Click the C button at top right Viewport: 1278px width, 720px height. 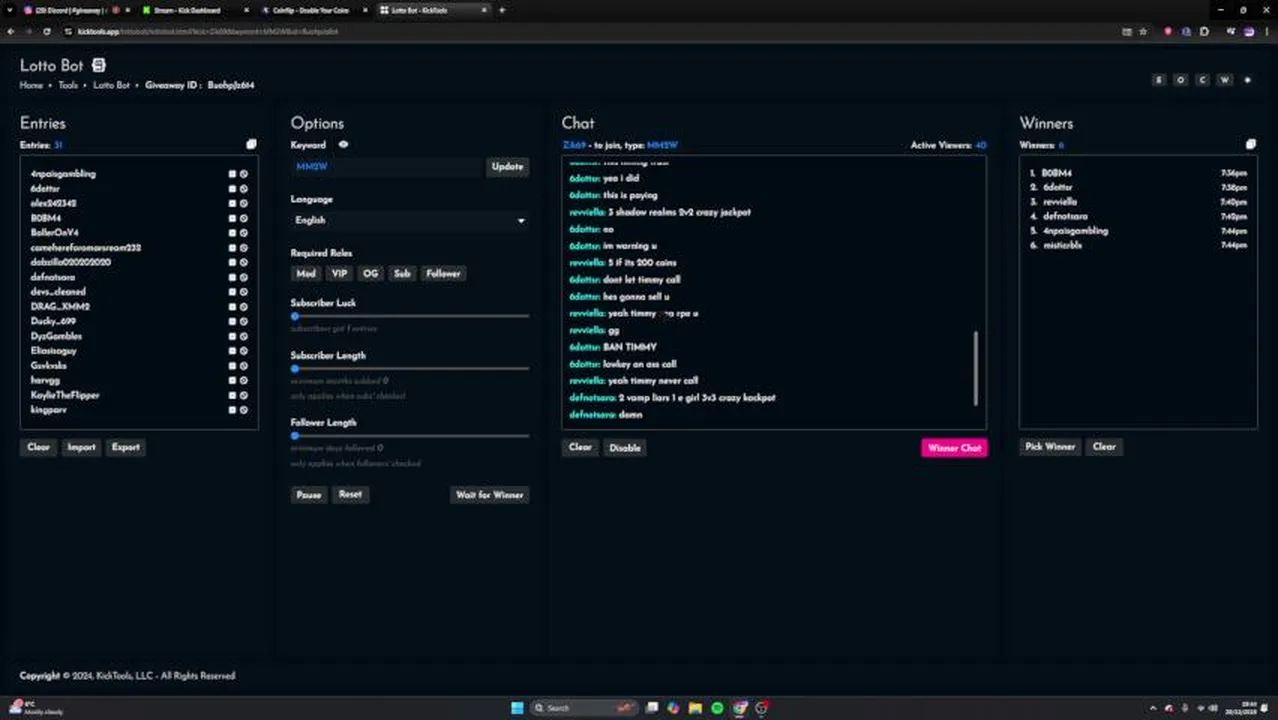(x=1203, y=80)
